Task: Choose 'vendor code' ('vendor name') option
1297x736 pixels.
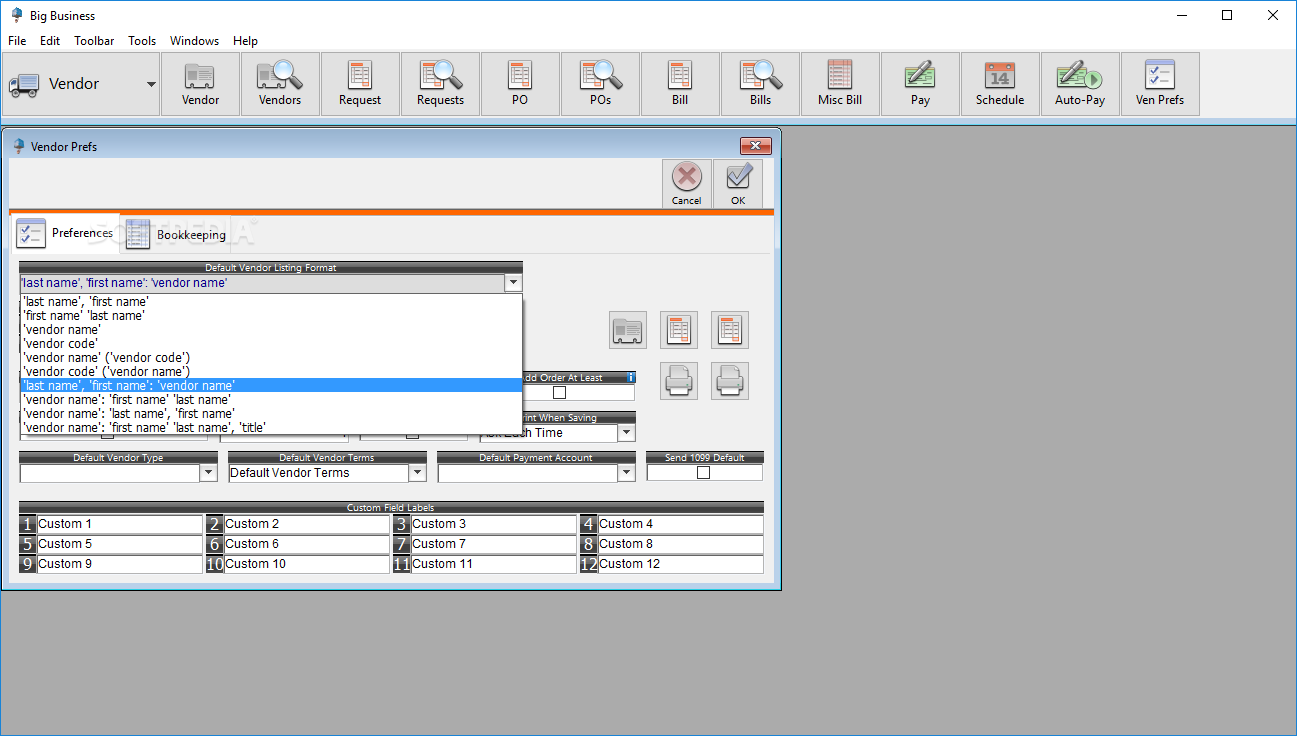Action: pyautogui.click(x=271, y=371)
